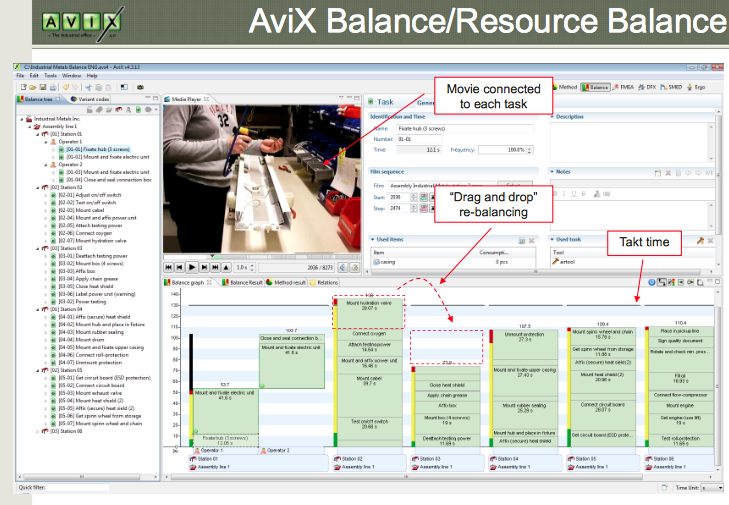Image resolution: width=729 pixels, height=505 pixels.
Task: Click the add operator icon in Balance tree toolbar
Action: tap(129, 110)
